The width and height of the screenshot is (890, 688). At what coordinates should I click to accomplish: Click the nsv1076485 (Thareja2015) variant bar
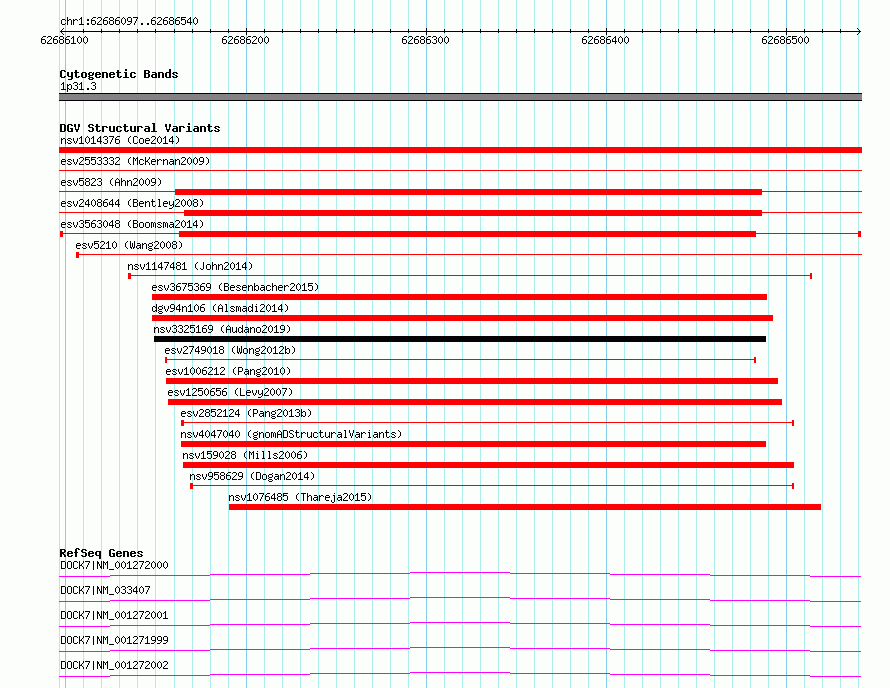tap(525, 507)
